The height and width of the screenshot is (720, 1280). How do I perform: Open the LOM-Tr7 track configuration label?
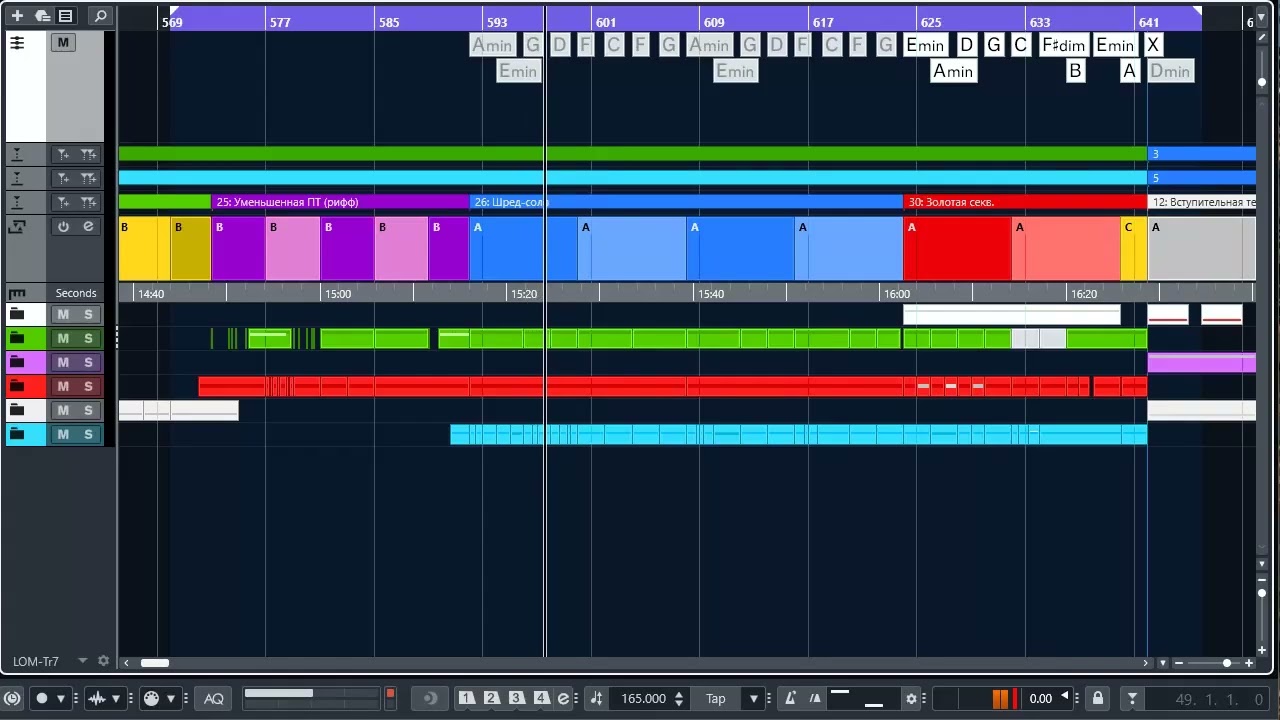[x=36, y=662]
